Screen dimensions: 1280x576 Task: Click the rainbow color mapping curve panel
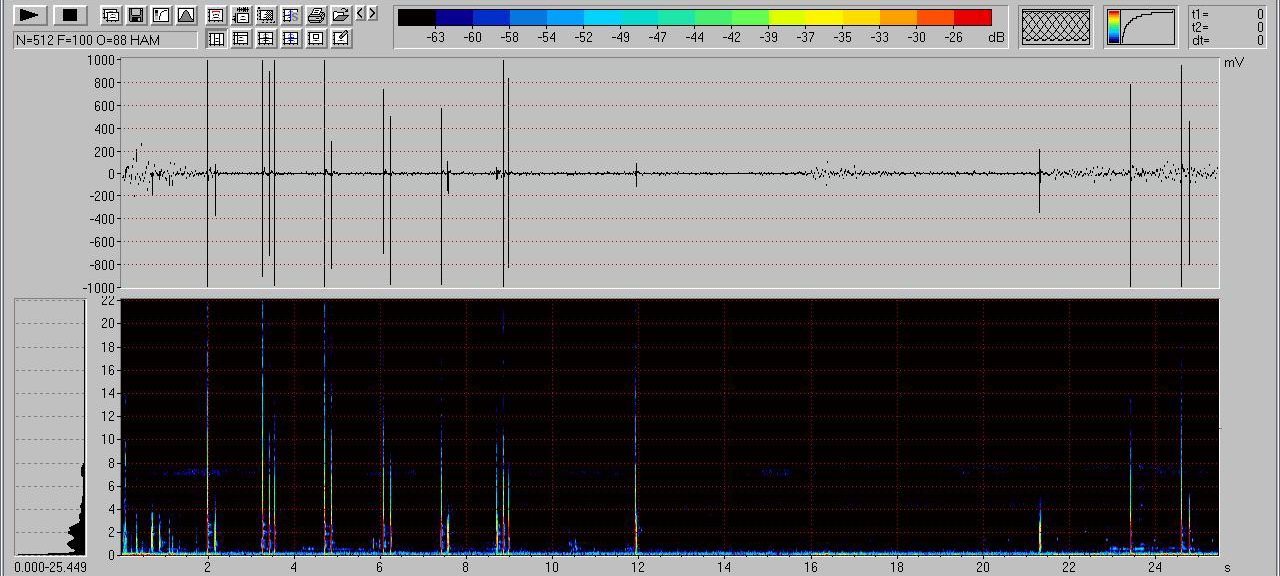tap(1141, 27)
